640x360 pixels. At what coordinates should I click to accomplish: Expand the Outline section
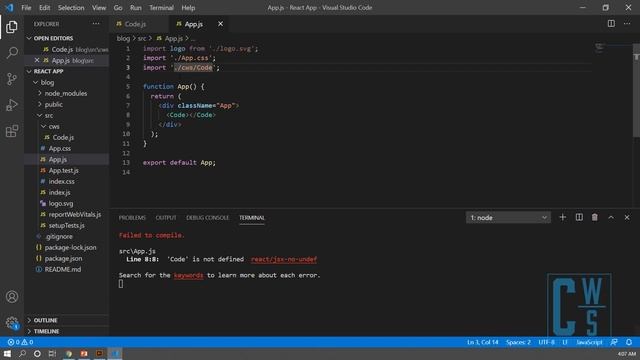68,320
